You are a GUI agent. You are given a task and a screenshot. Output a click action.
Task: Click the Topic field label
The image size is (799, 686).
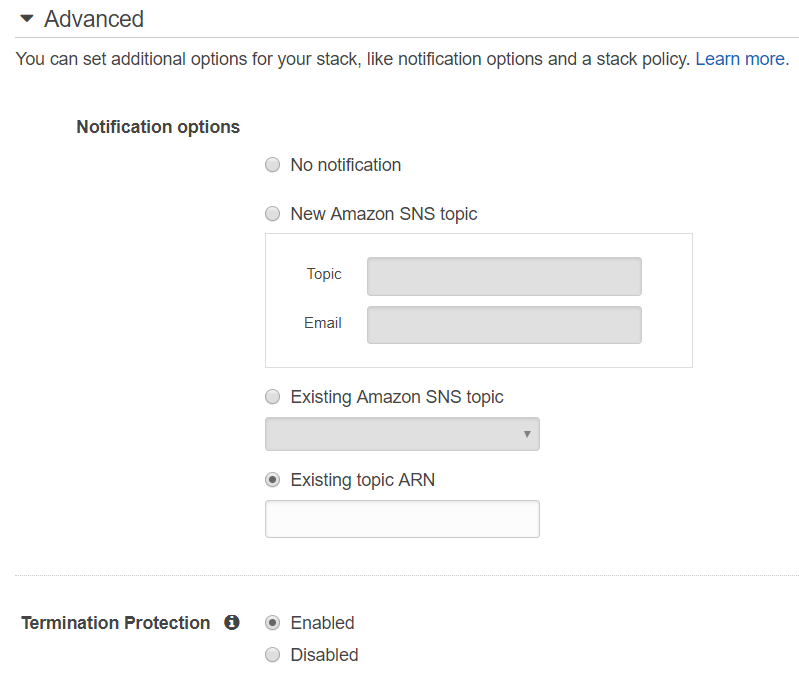(x=324, y=274)
